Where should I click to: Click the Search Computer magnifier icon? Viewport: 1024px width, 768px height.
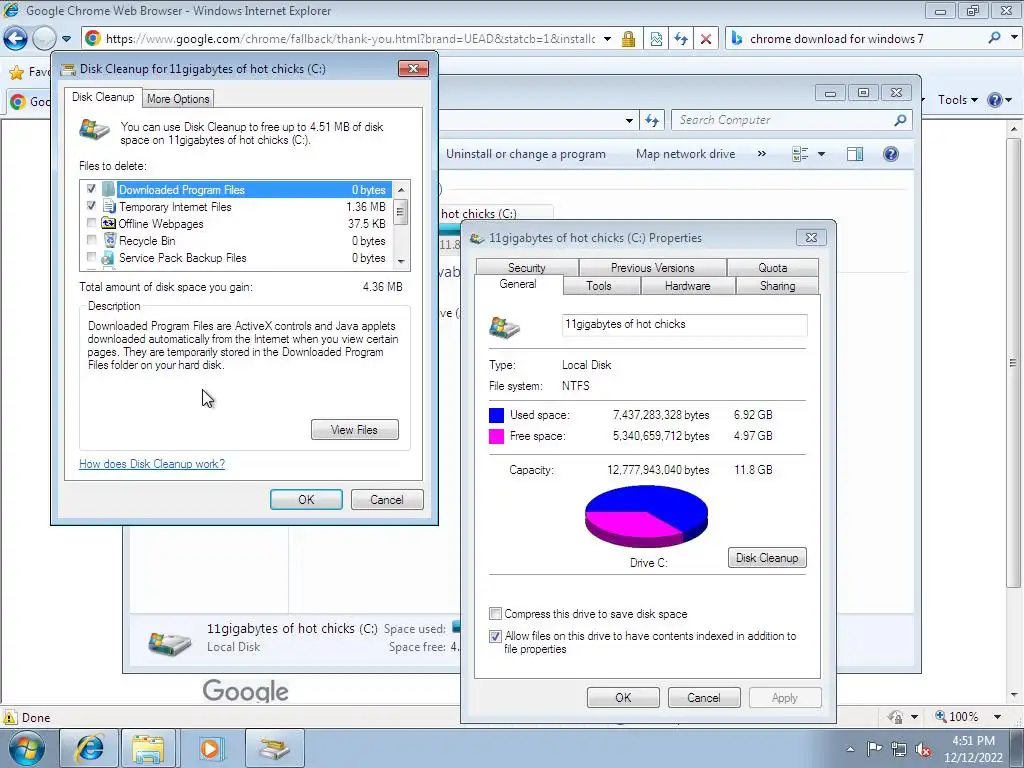[900, 120]
